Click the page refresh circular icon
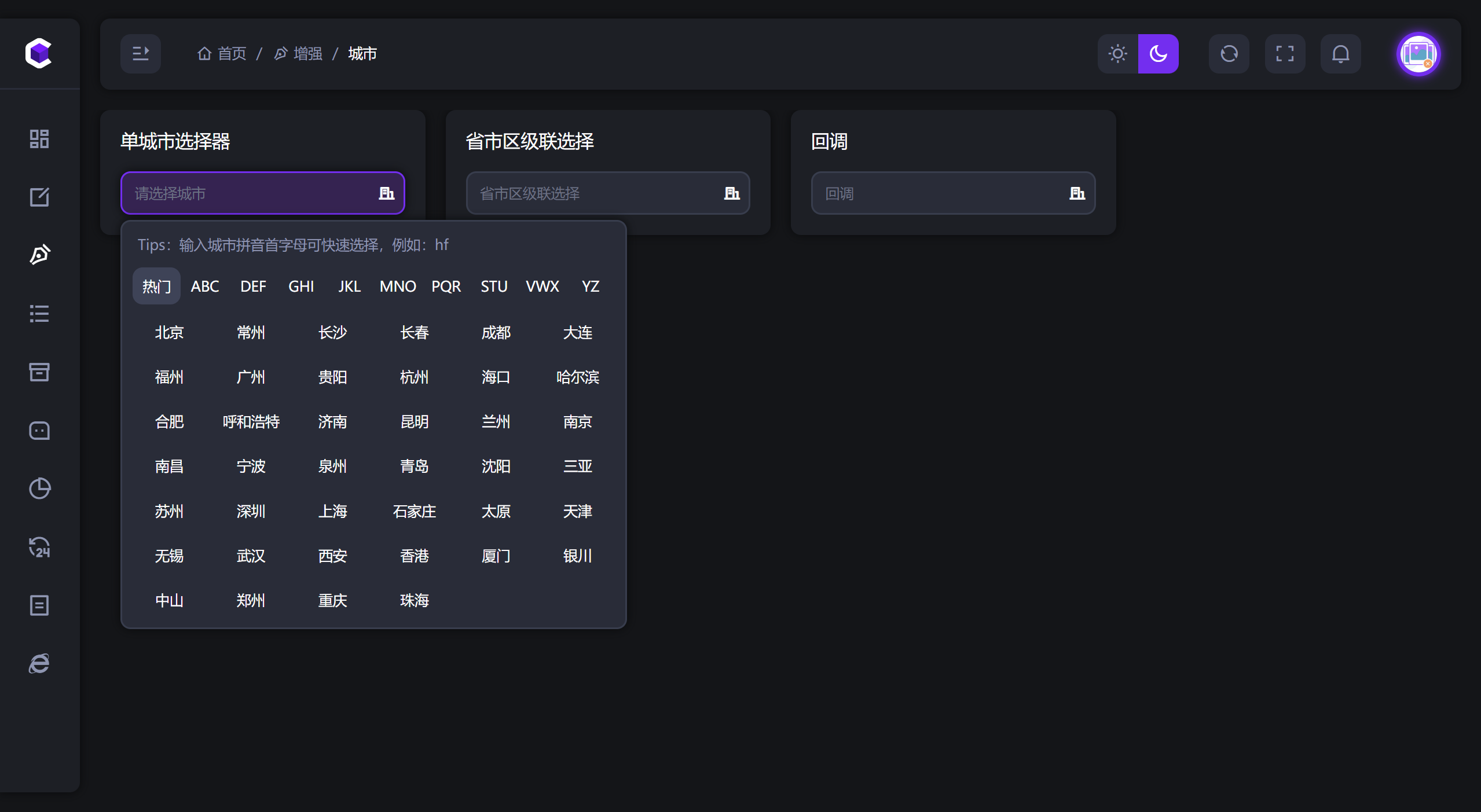 tap(1228, 53)
